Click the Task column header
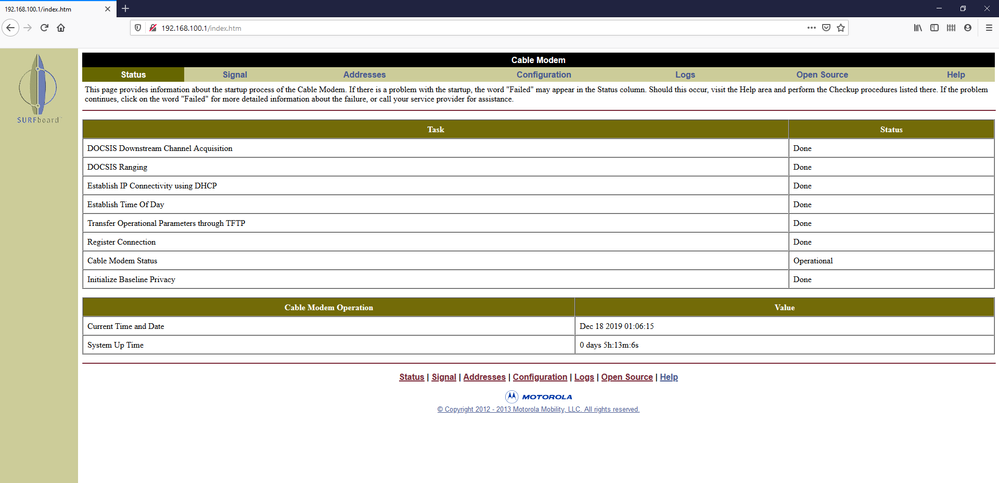 [x=436, y=129]
